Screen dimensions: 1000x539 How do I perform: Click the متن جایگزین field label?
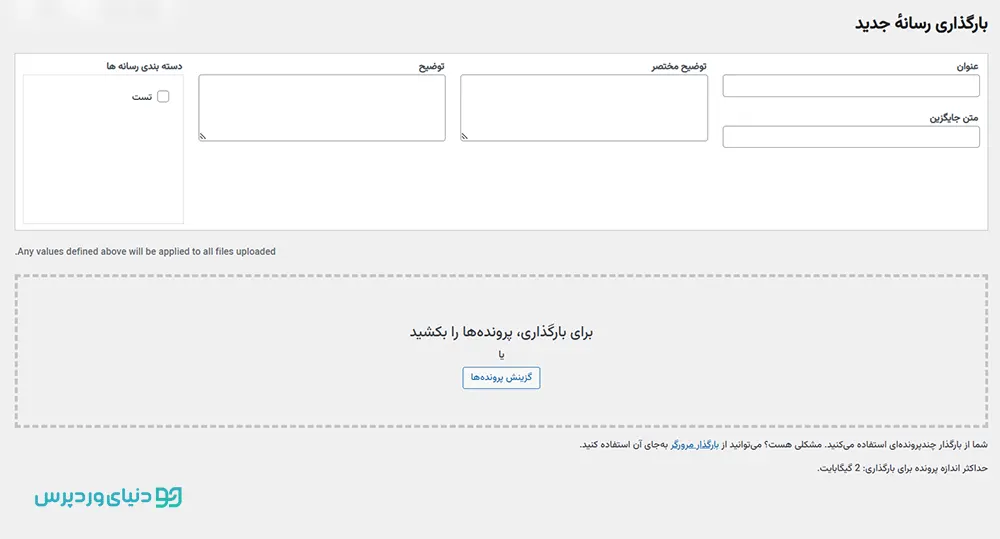coord(953,118)
